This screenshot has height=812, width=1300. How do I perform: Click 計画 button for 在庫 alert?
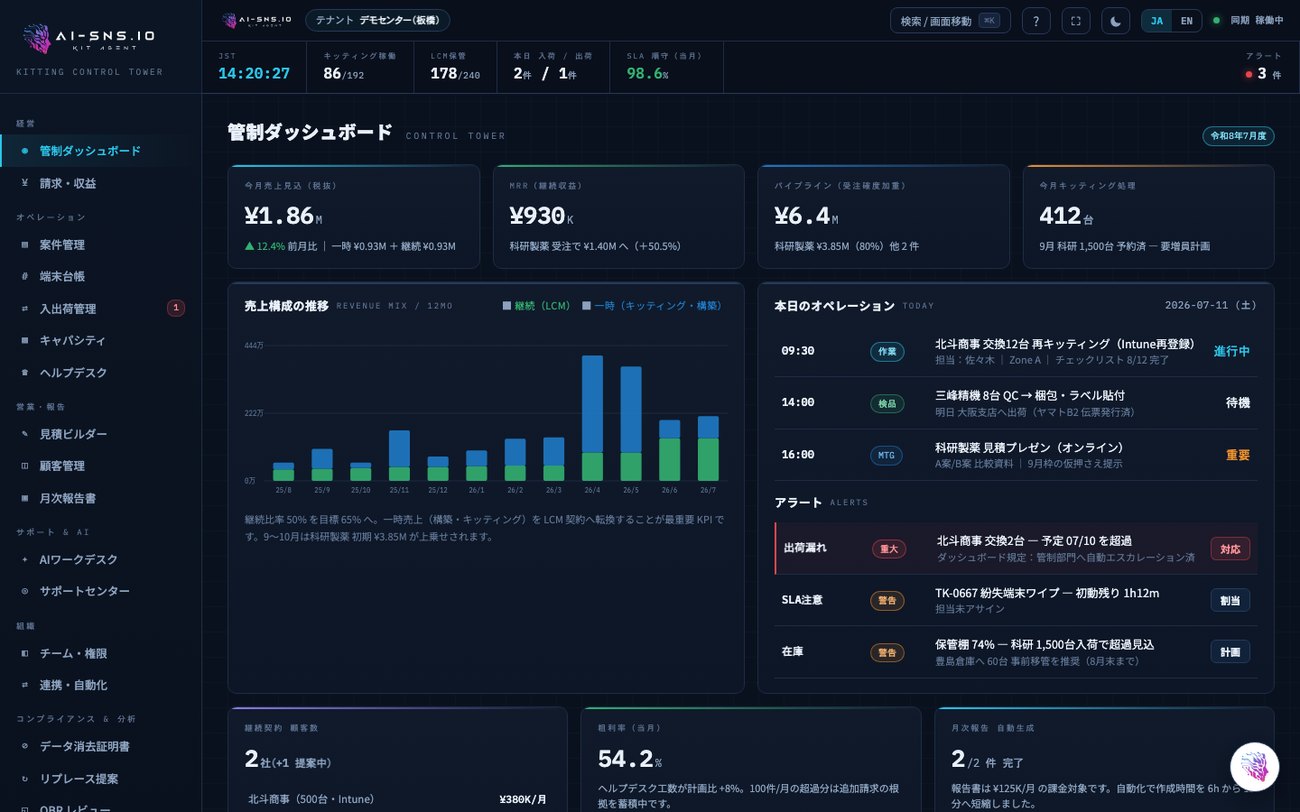1230,652
